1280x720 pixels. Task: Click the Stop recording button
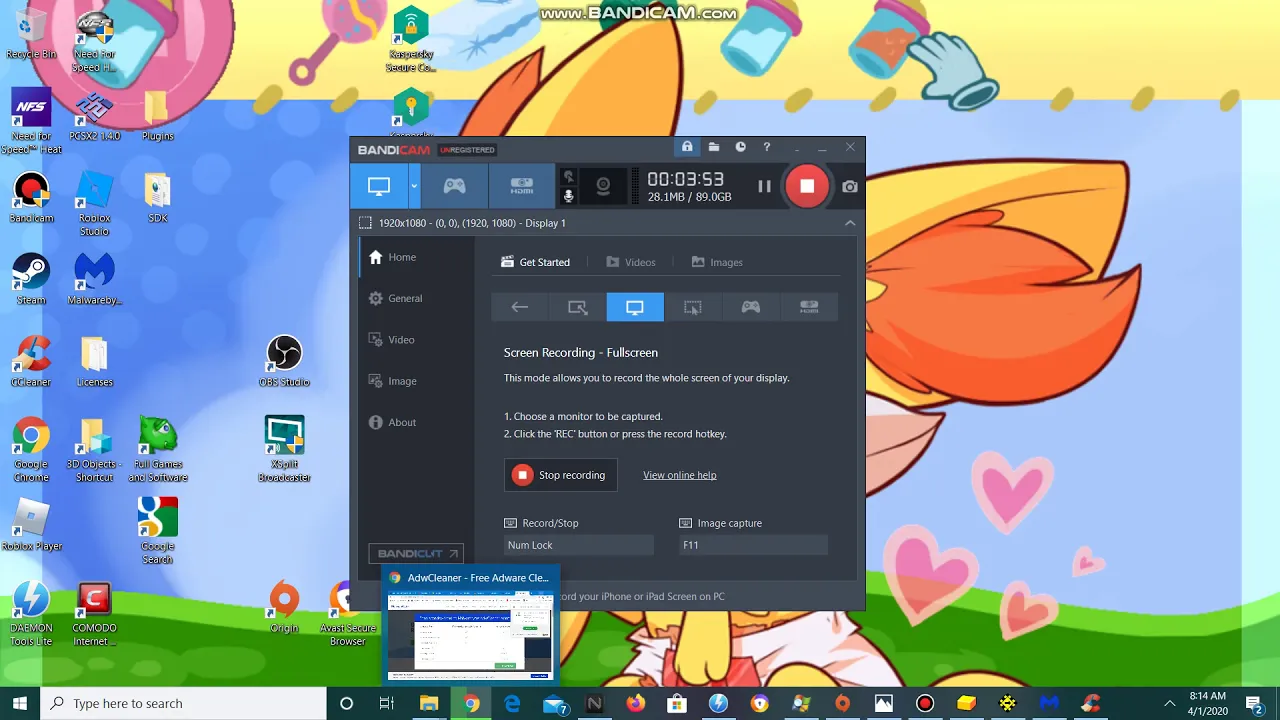point(561,475)
